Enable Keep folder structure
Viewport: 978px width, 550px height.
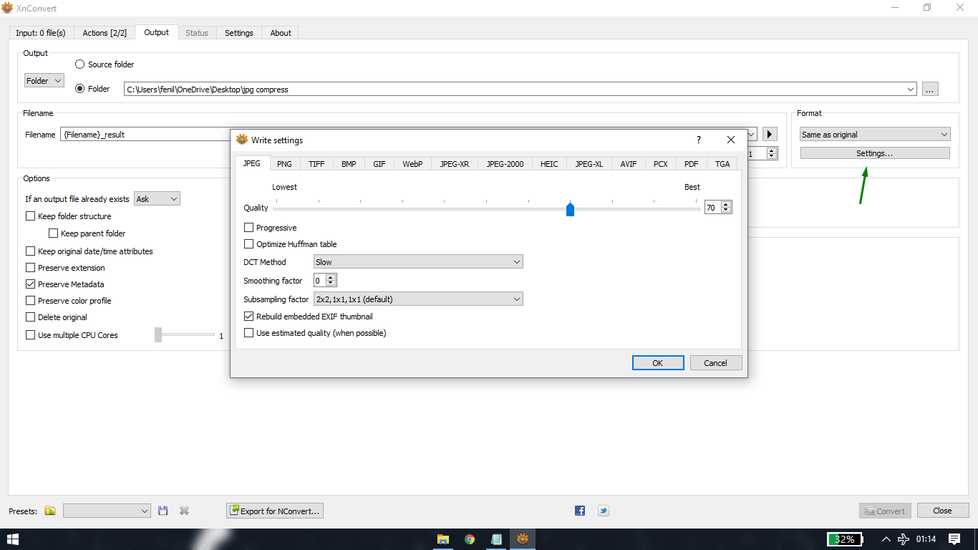click(x=30, y=216)
